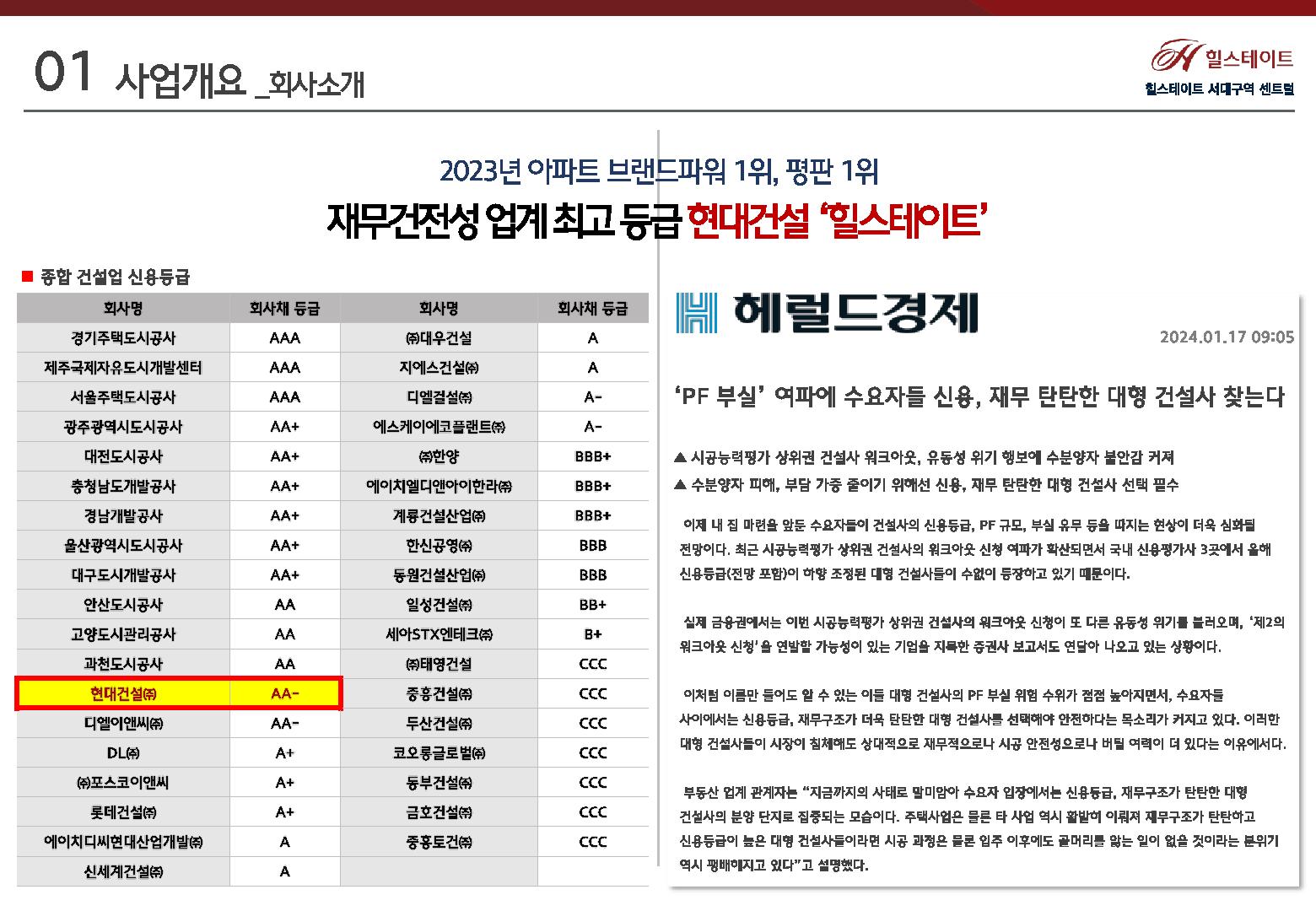Click the 서울주택도시공사 cell

[x=123, y=397]
